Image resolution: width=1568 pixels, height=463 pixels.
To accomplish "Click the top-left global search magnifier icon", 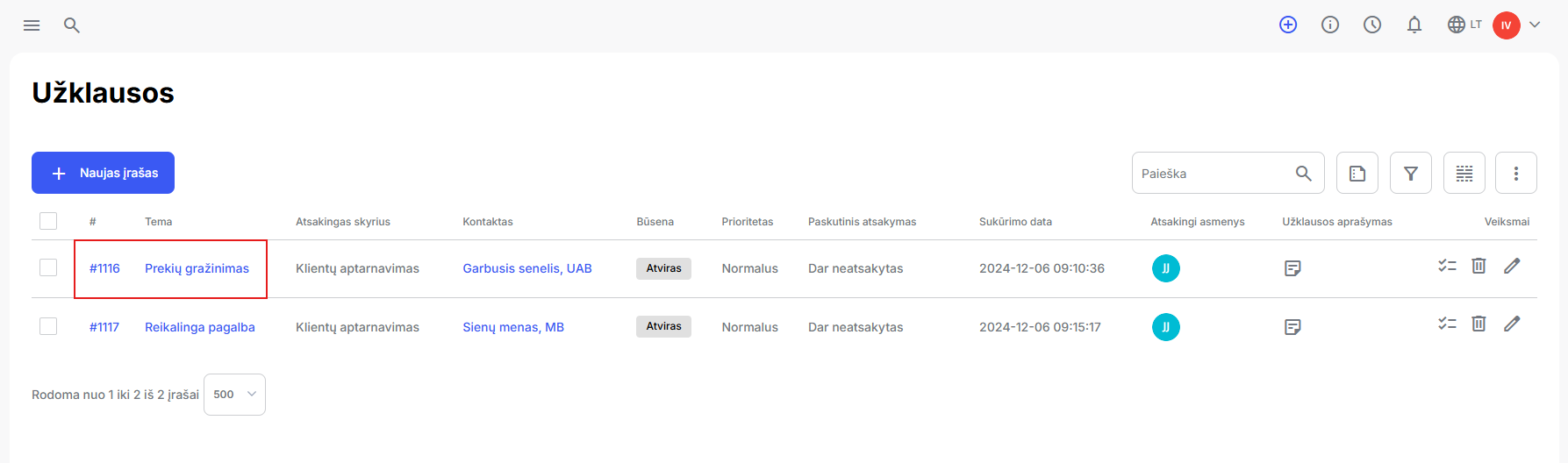I will 72,25.
